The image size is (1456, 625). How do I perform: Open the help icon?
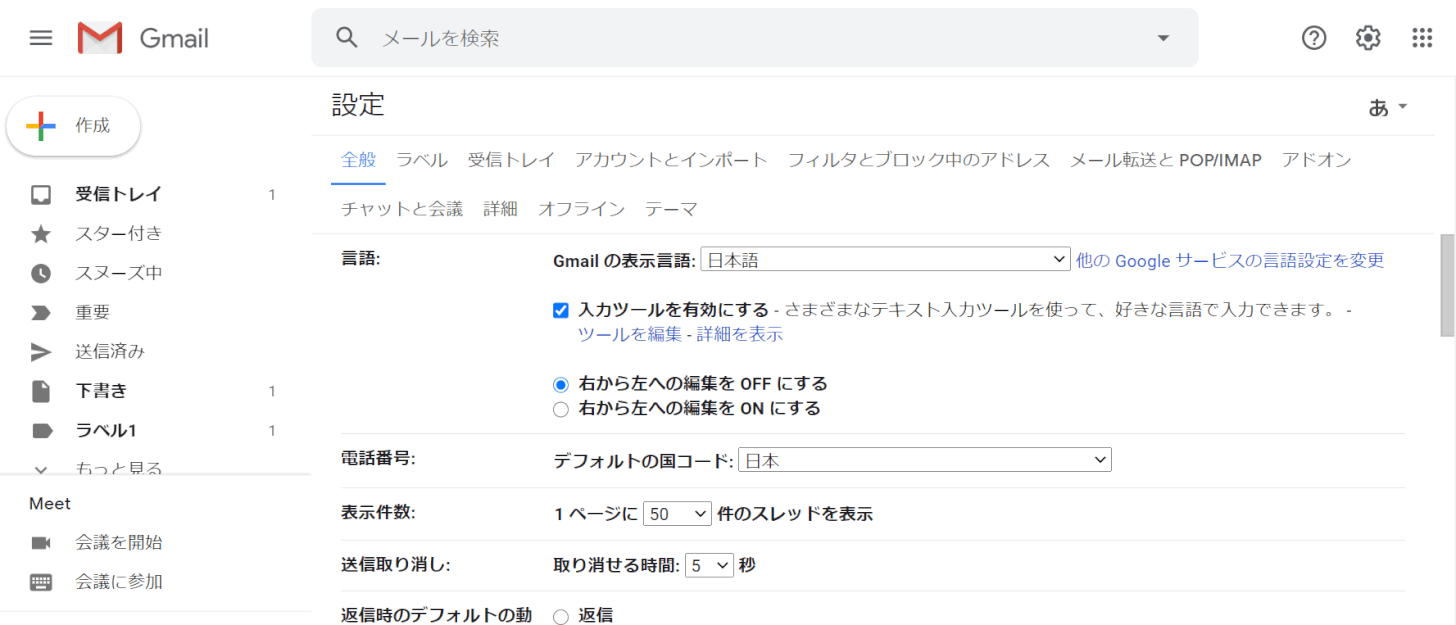click(1313, 37)
